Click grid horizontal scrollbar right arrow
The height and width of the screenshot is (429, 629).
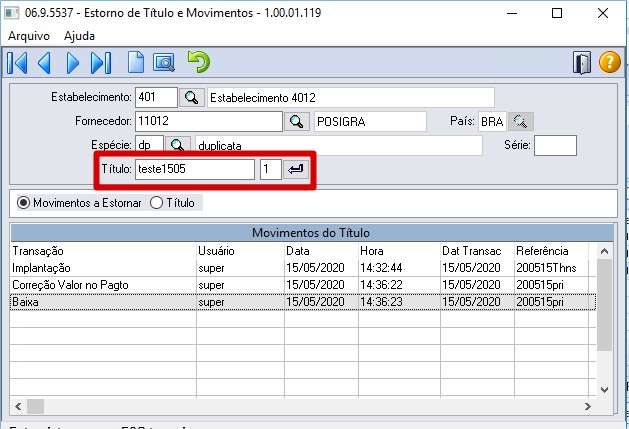point(588,407)
